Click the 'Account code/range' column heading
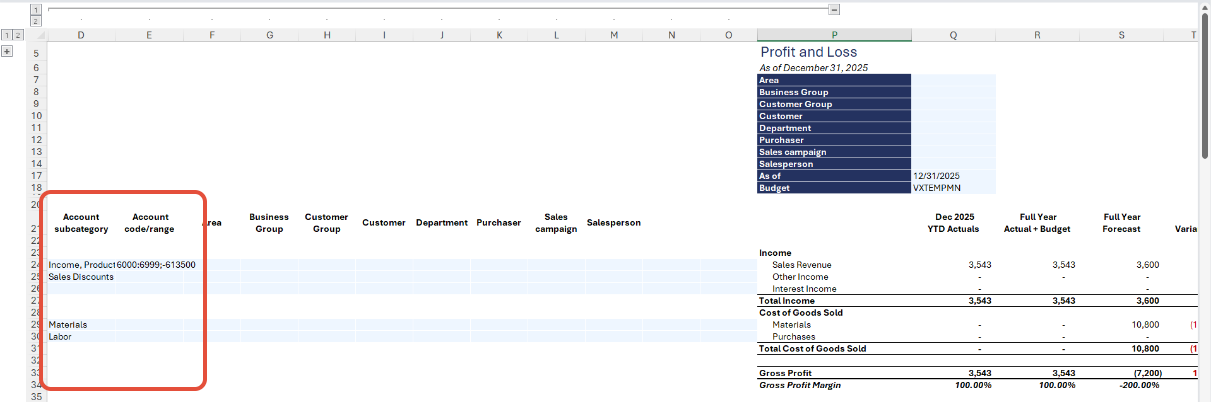Image resolution: width=1211 pixels, height=402 pixels. 150,223
